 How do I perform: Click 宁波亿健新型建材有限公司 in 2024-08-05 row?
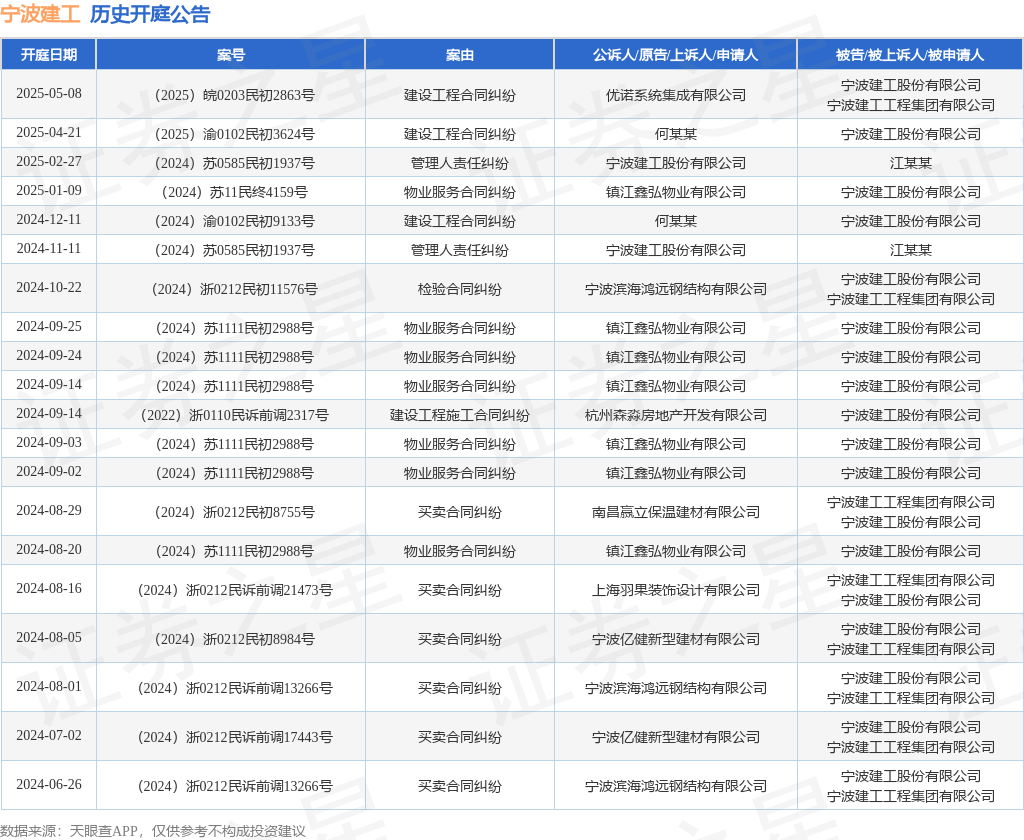(x=675, y=639)
